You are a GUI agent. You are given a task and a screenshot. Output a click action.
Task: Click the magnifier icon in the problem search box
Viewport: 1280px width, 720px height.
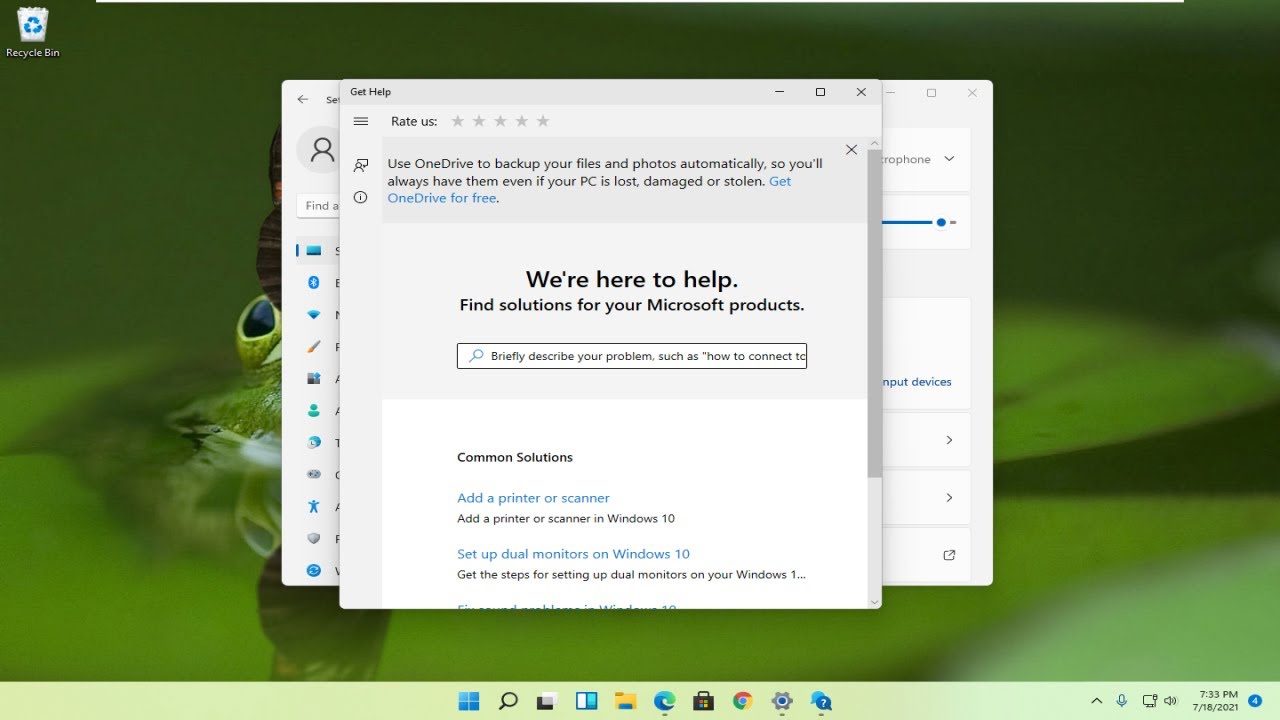click(477, 356)
